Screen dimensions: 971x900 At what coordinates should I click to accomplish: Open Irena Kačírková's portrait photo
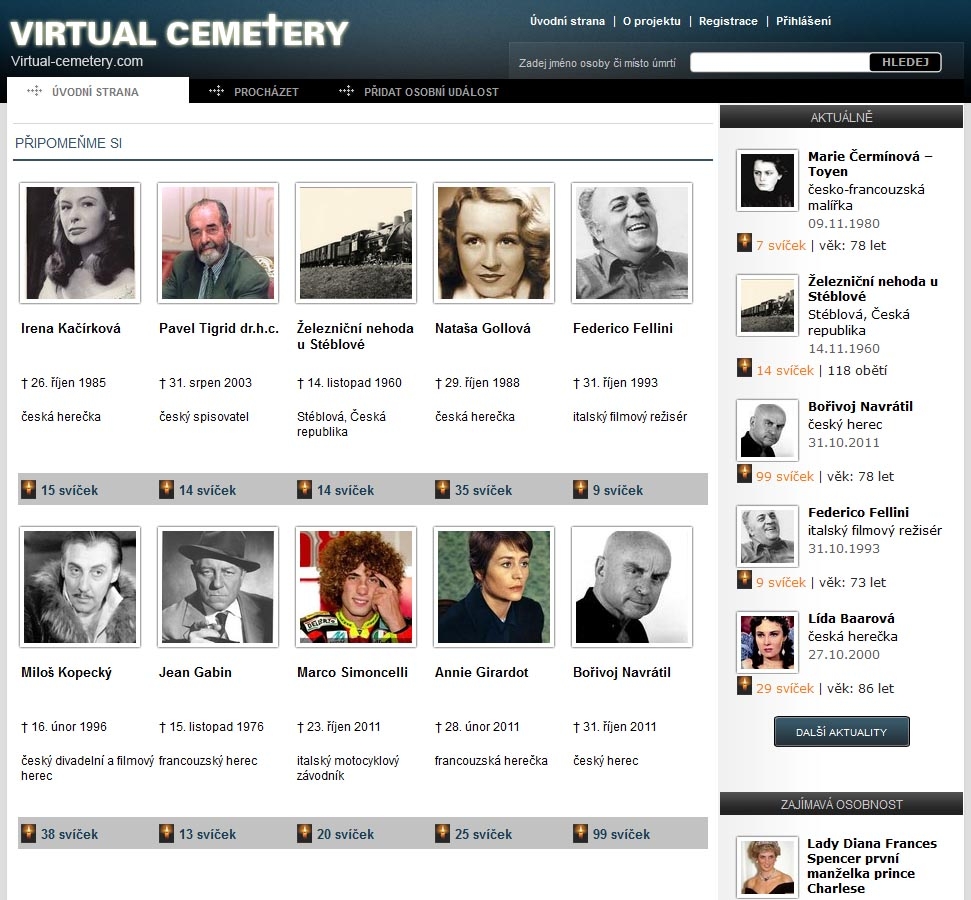[80, 243]
